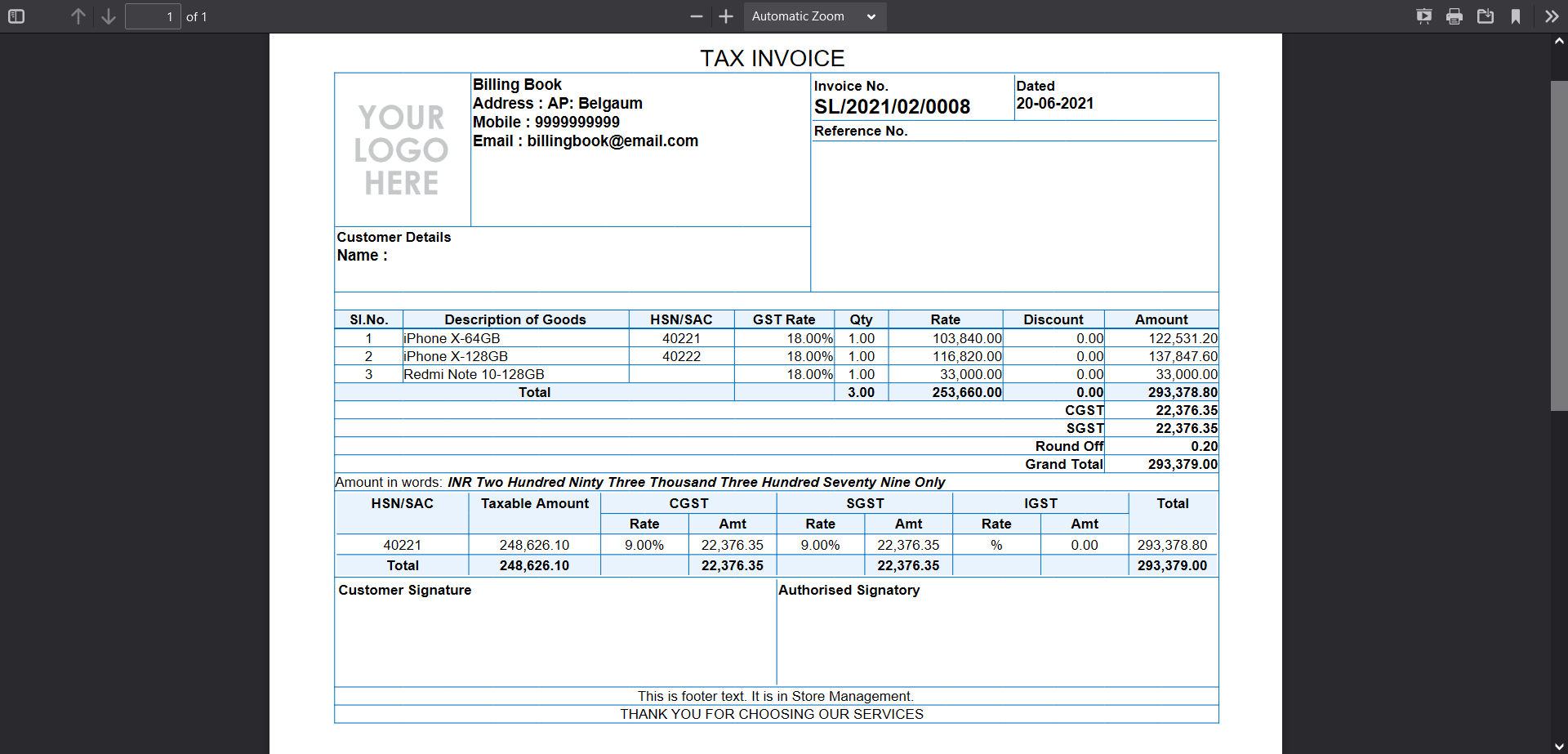Viewport: 1568px width, 754px height.
Task: Click the vertical scrollbar thumb
Action: (x=1559, y=245)
